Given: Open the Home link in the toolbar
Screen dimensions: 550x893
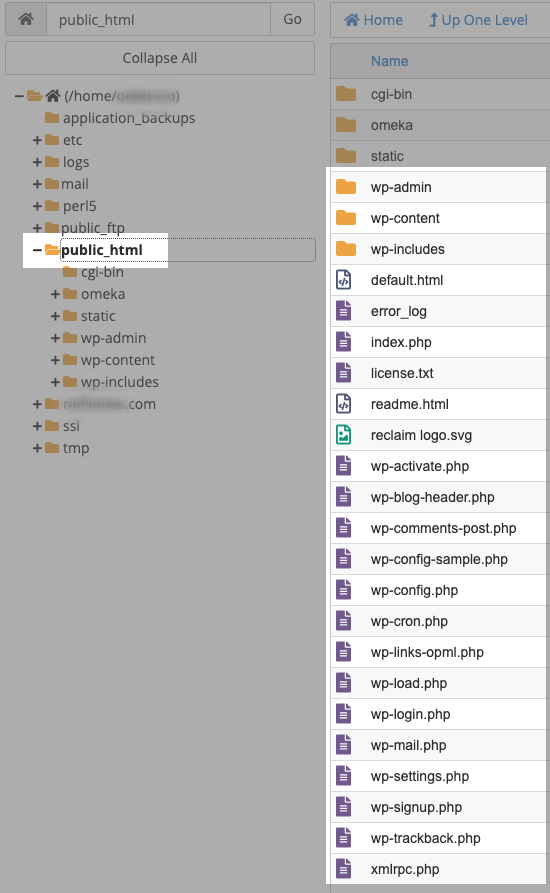Looking at the screenshot, I should pos(373,20).
